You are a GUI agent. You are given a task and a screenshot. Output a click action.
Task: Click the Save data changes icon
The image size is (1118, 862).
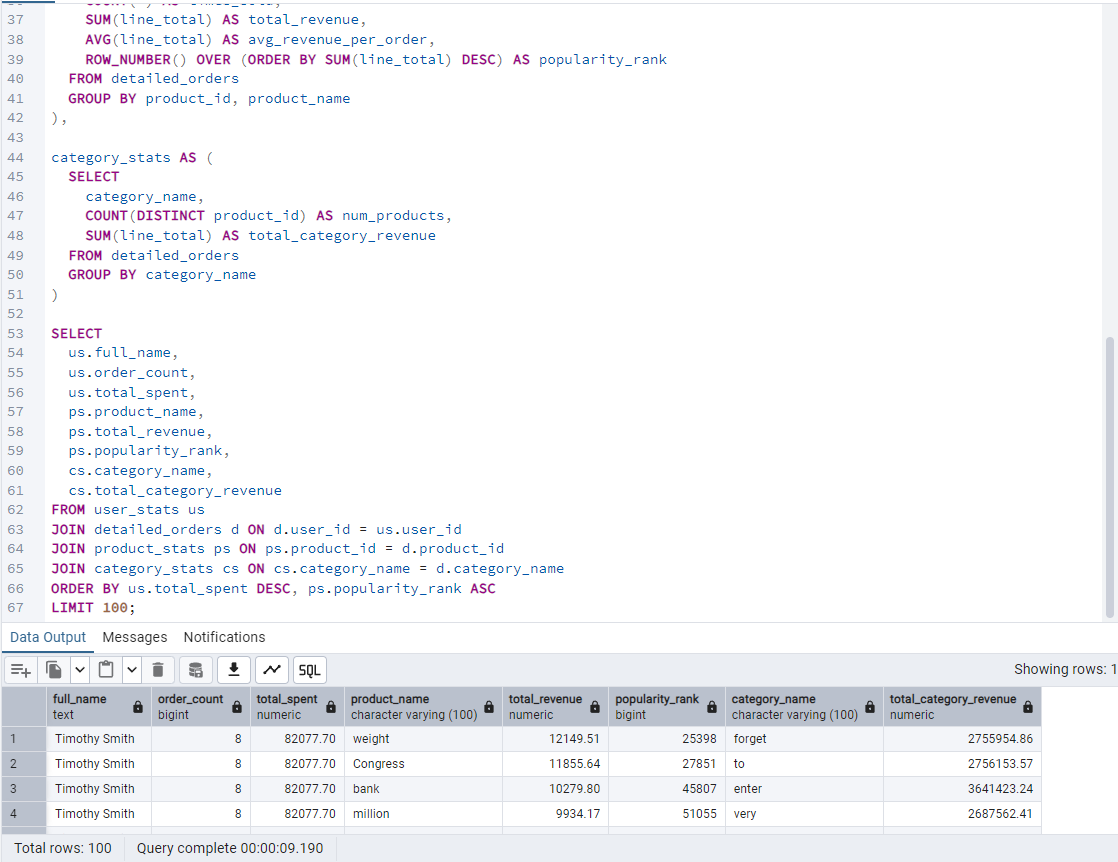coord(196,670)
